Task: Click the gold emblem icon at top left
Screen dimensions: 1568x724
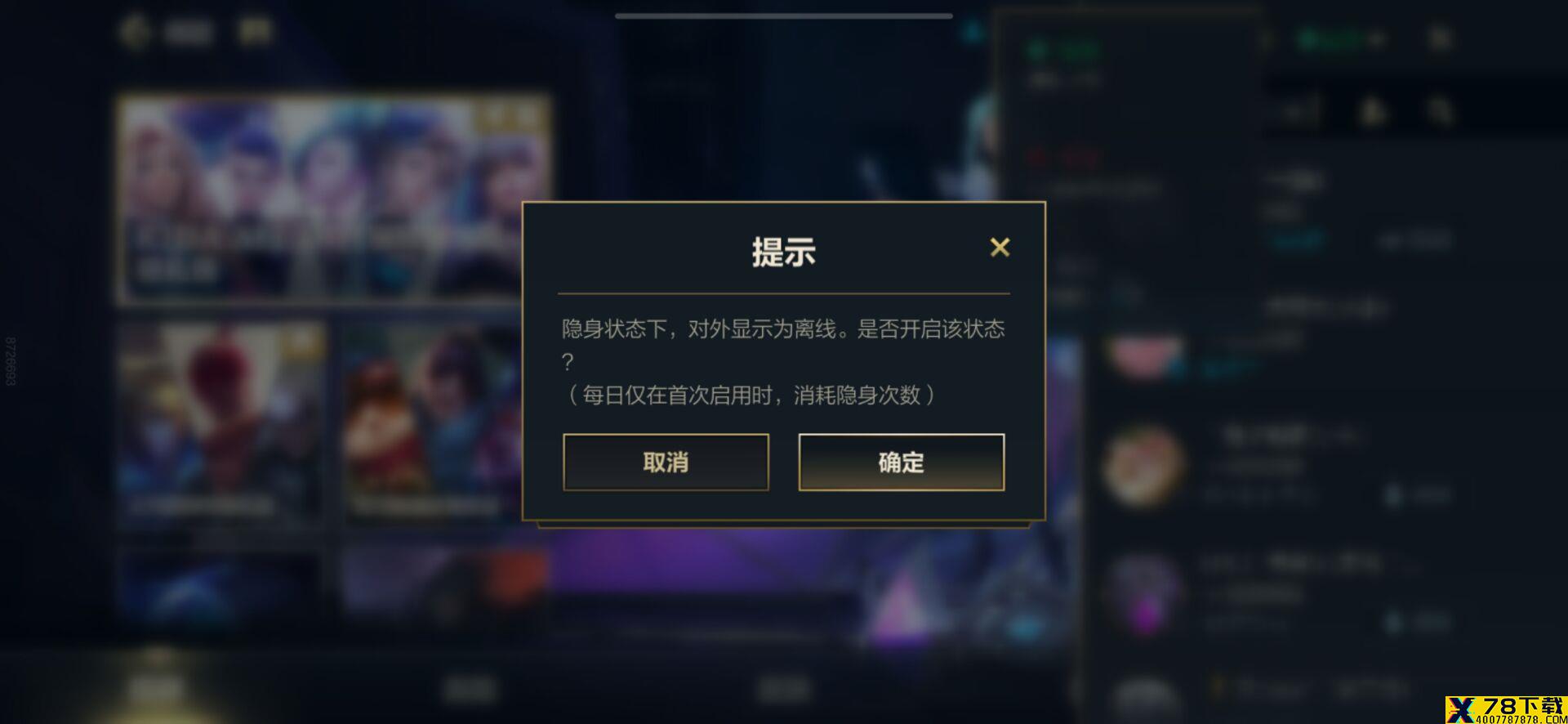Action: tap(136, 31)
